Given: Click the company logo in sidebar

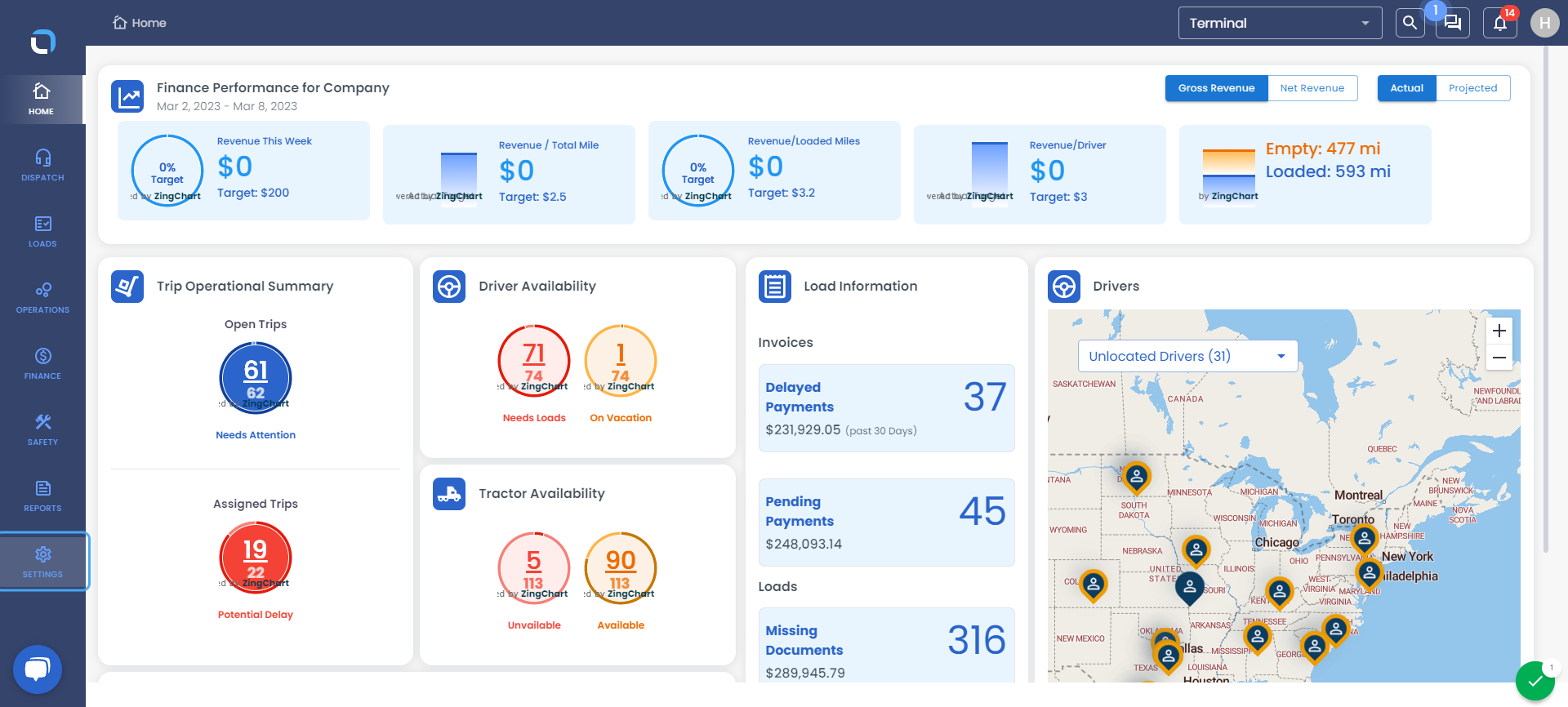Looking at the screenshot, I should point(42,42).
